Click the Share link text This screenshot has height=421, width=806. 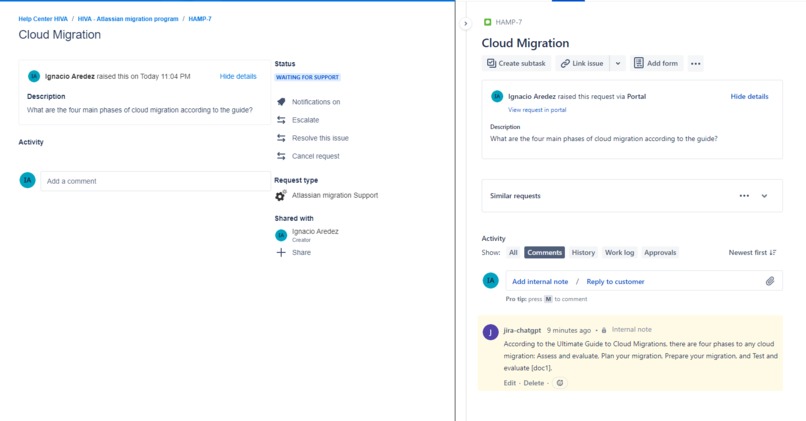pos(301,252)
